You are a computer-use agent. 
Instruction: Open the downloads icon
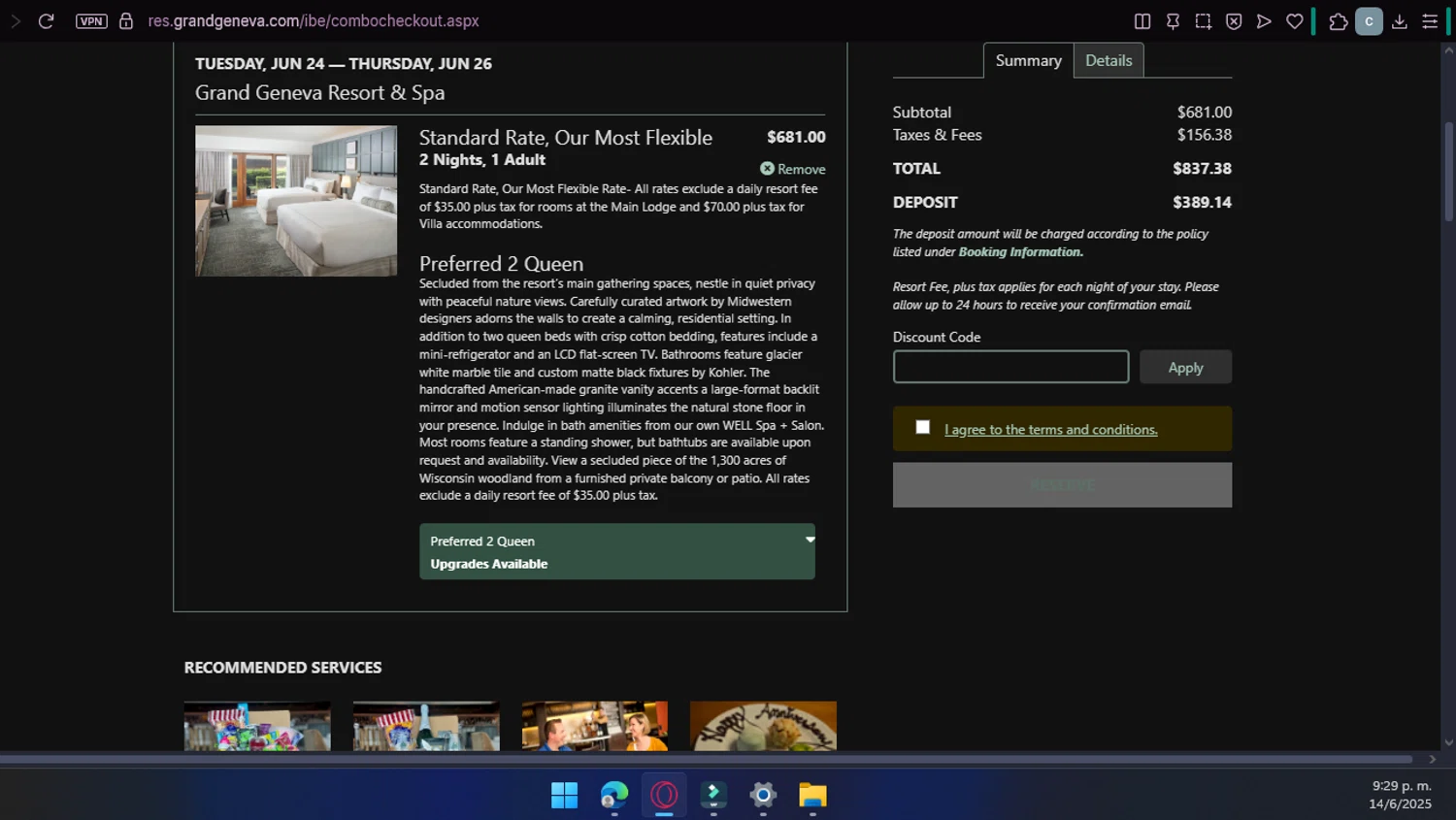[x=1399, y=20]
